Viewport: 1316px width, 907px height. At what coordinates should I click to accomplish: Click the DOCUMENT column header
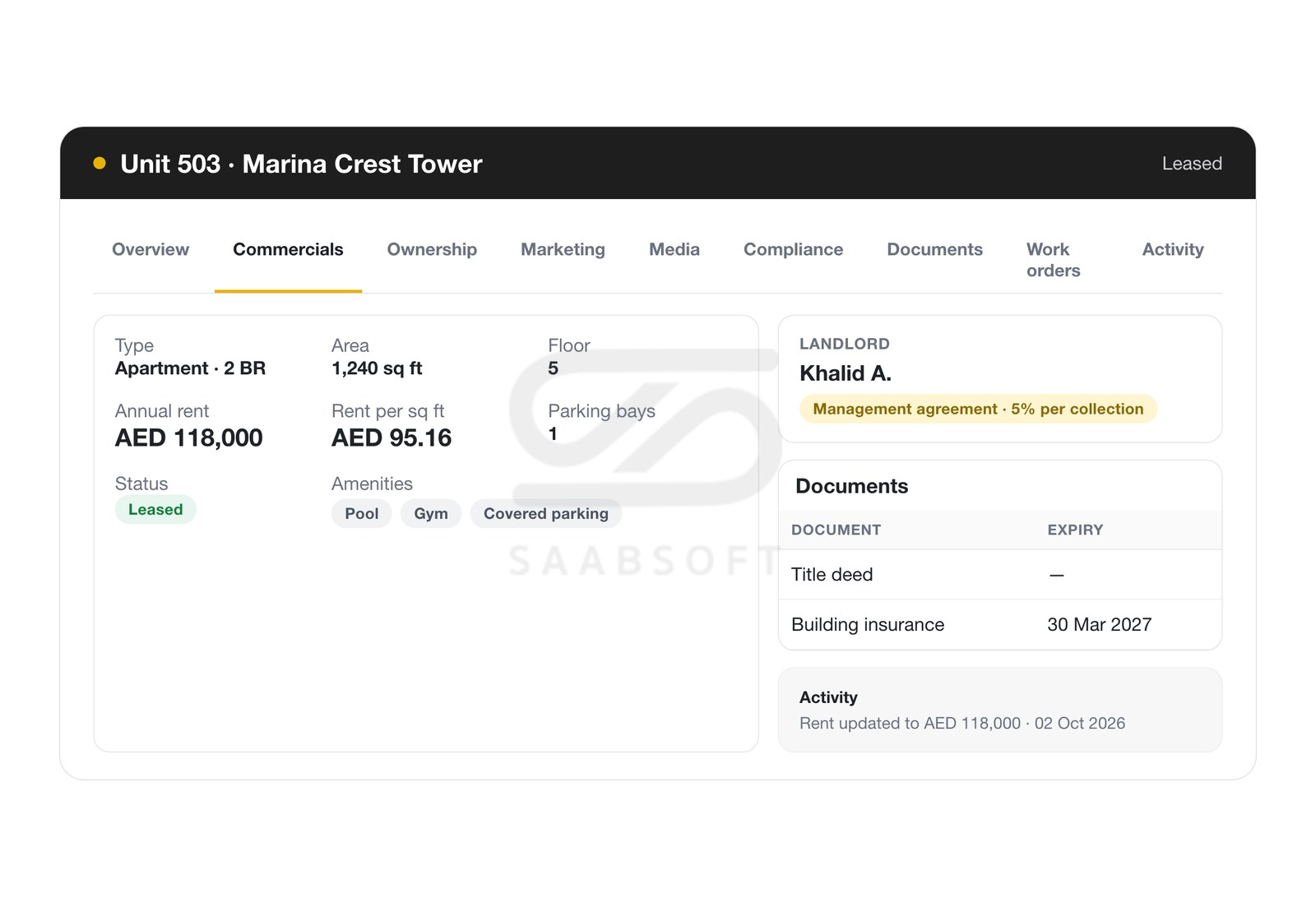836,530
